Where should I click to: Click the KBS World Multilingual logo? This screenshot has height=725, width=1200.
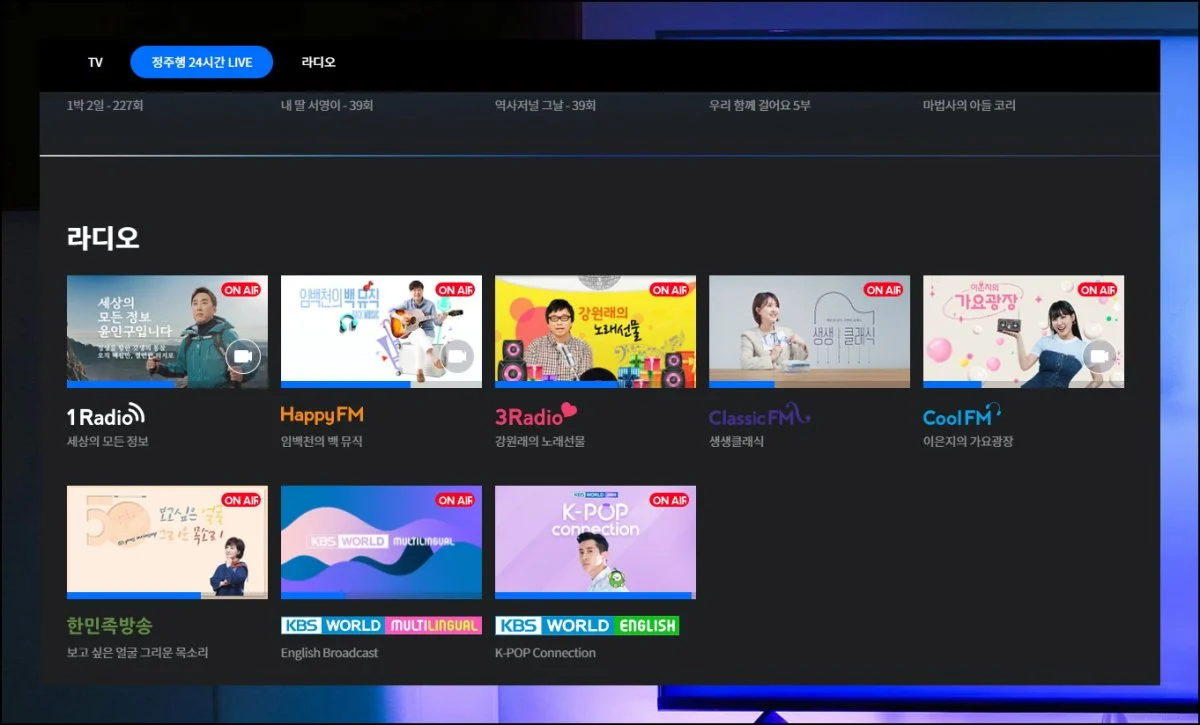pos(381,625)
